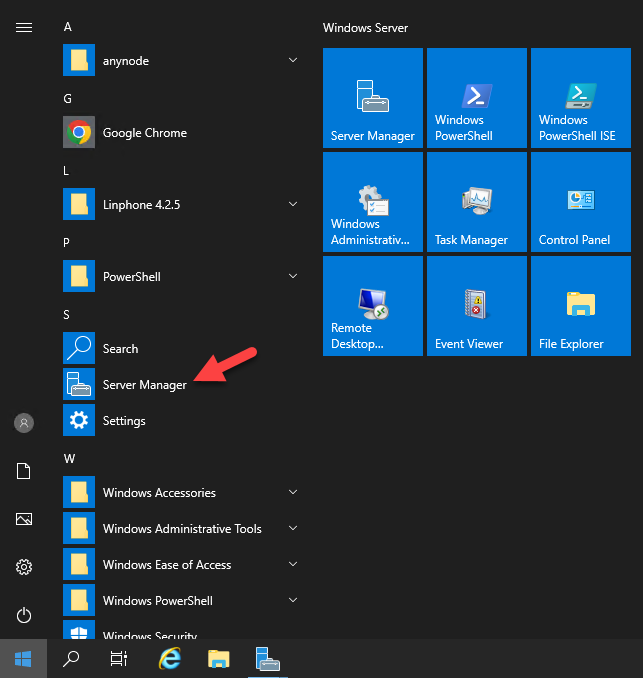The width and height of the screenshot is (643, 678).
Task: Click the Power button icon
Action: click(24, 615)
